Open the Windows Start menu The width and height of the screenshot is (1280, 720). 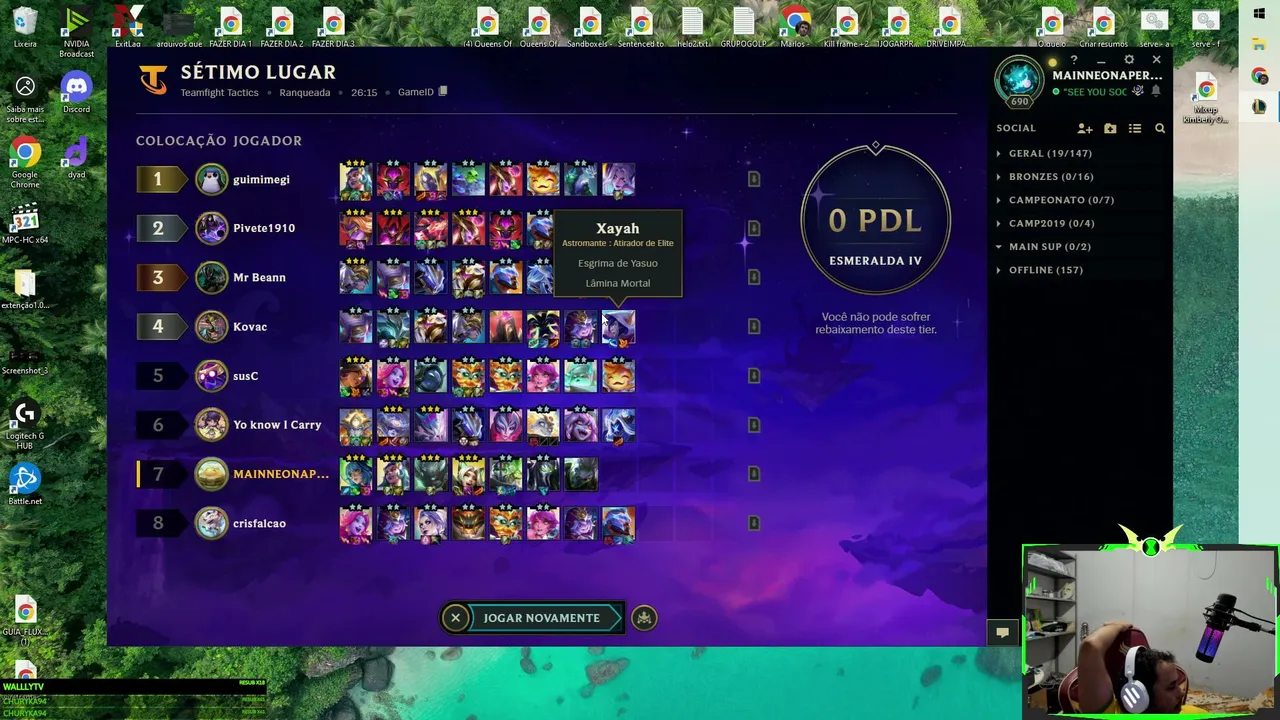1259,13
